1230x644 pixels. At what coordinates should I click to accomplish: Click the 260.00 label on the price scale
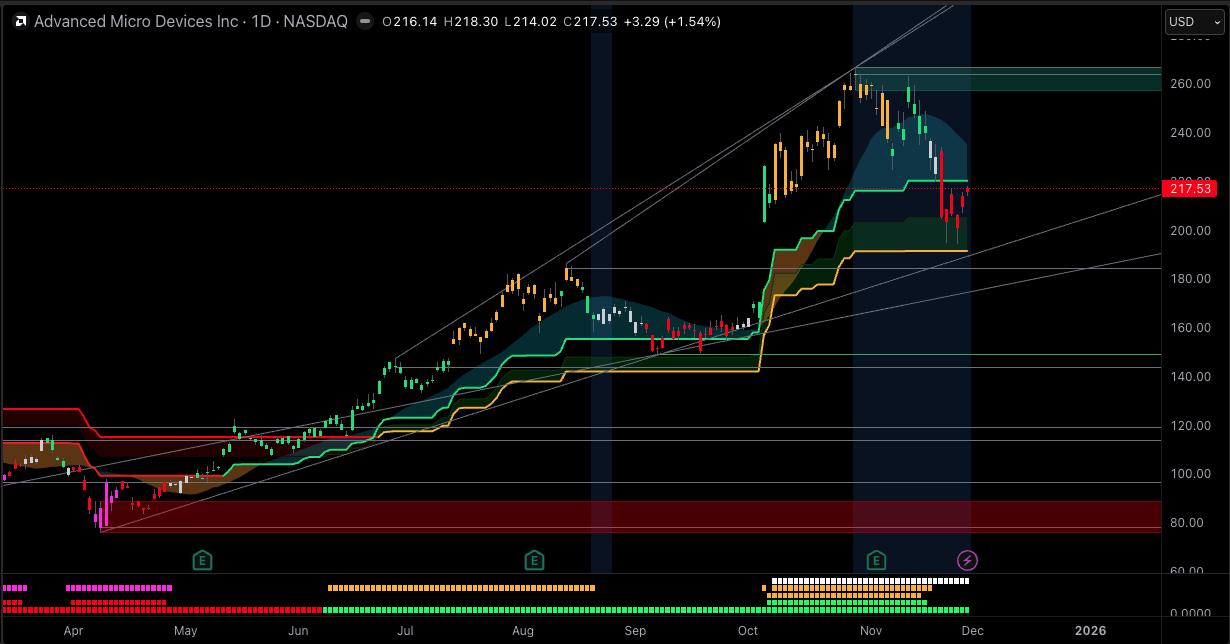point(1191,84)
